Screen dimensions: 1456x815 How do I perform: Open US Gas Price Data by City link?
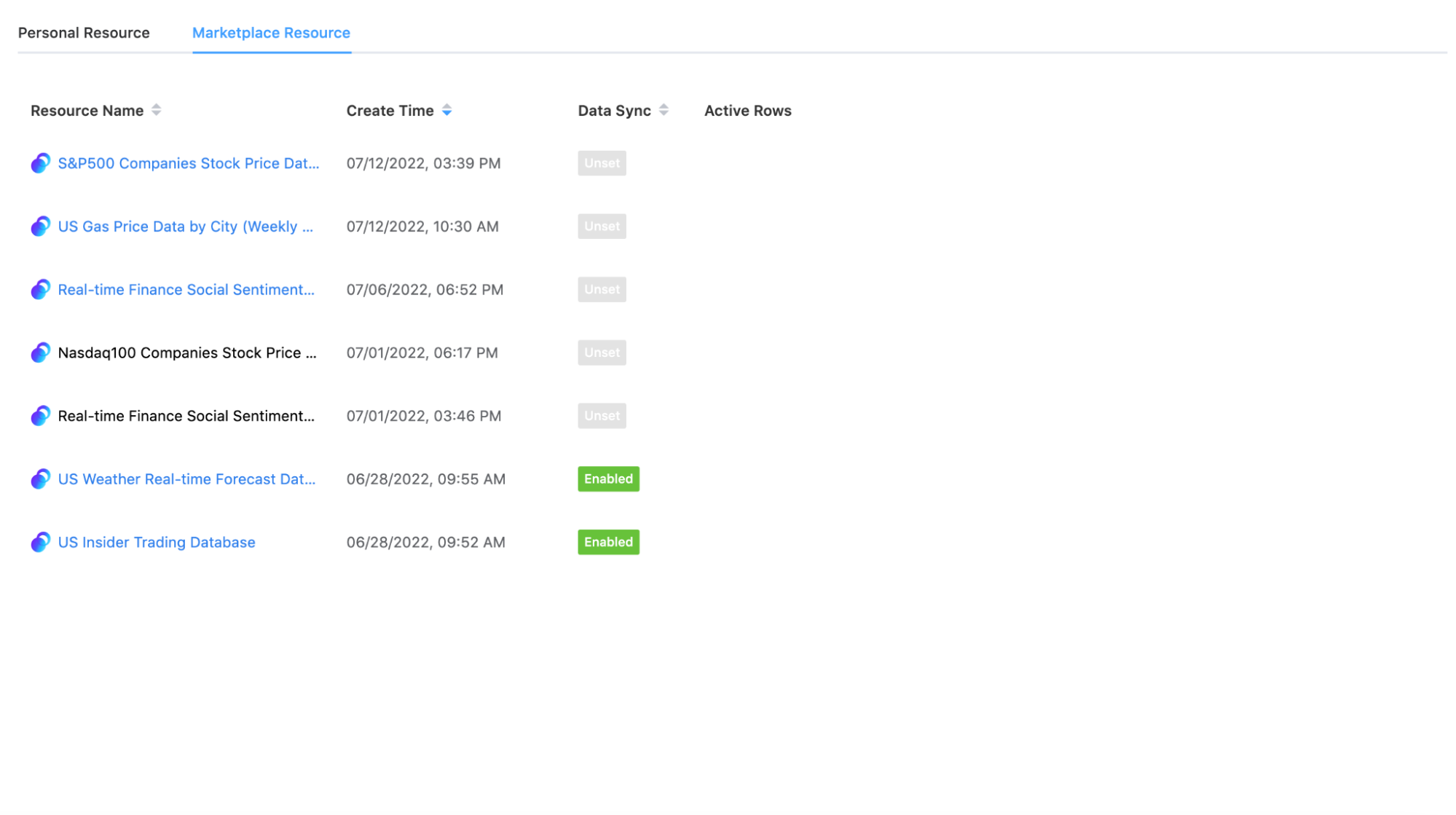tap(185, 227)
